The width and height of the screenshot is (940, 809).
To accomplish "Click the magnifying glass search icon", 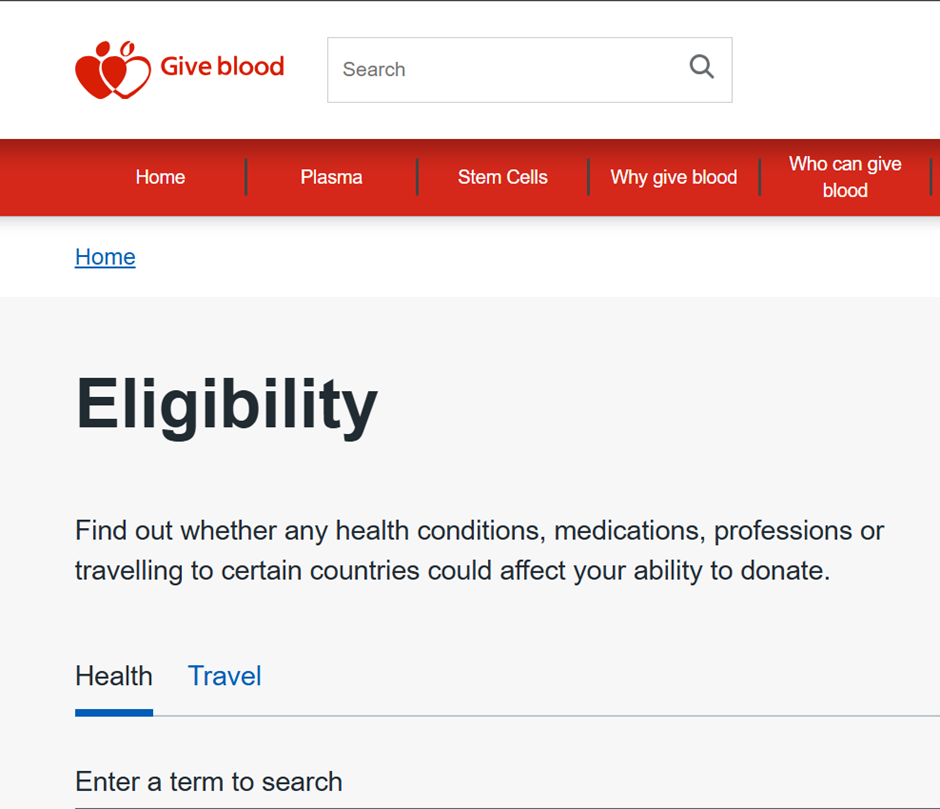I will coord(702,68).
